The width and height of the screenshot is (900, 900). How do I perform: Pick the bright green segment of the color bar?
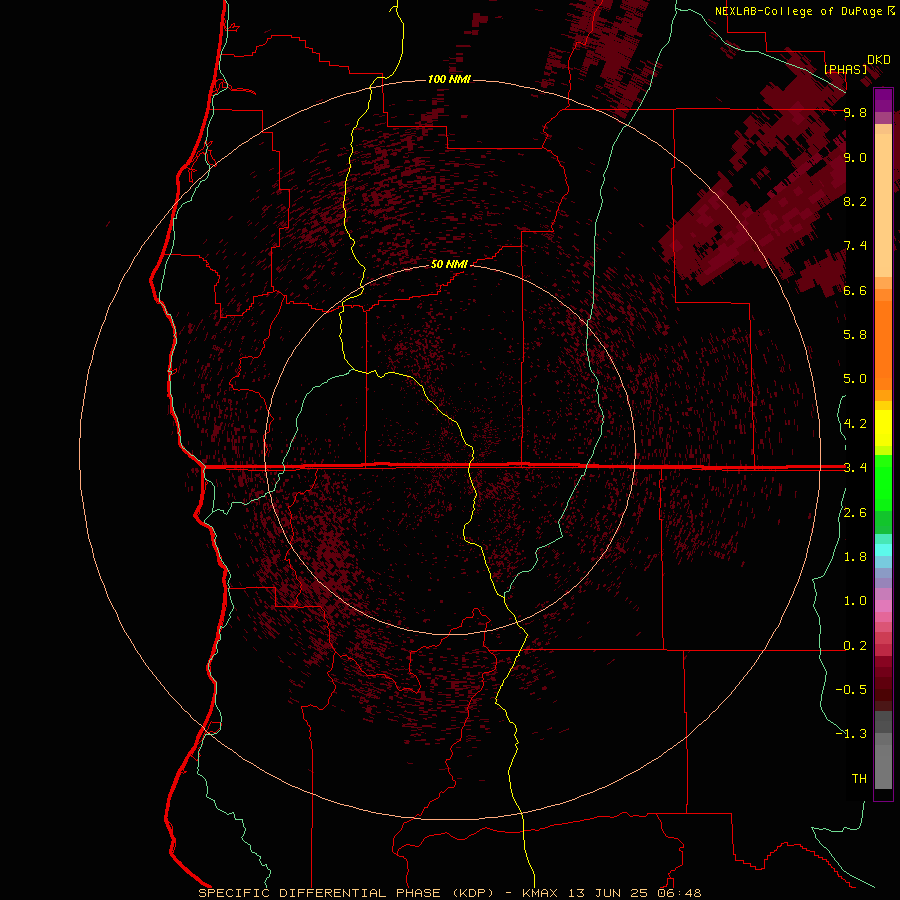[x=883, y=482]
